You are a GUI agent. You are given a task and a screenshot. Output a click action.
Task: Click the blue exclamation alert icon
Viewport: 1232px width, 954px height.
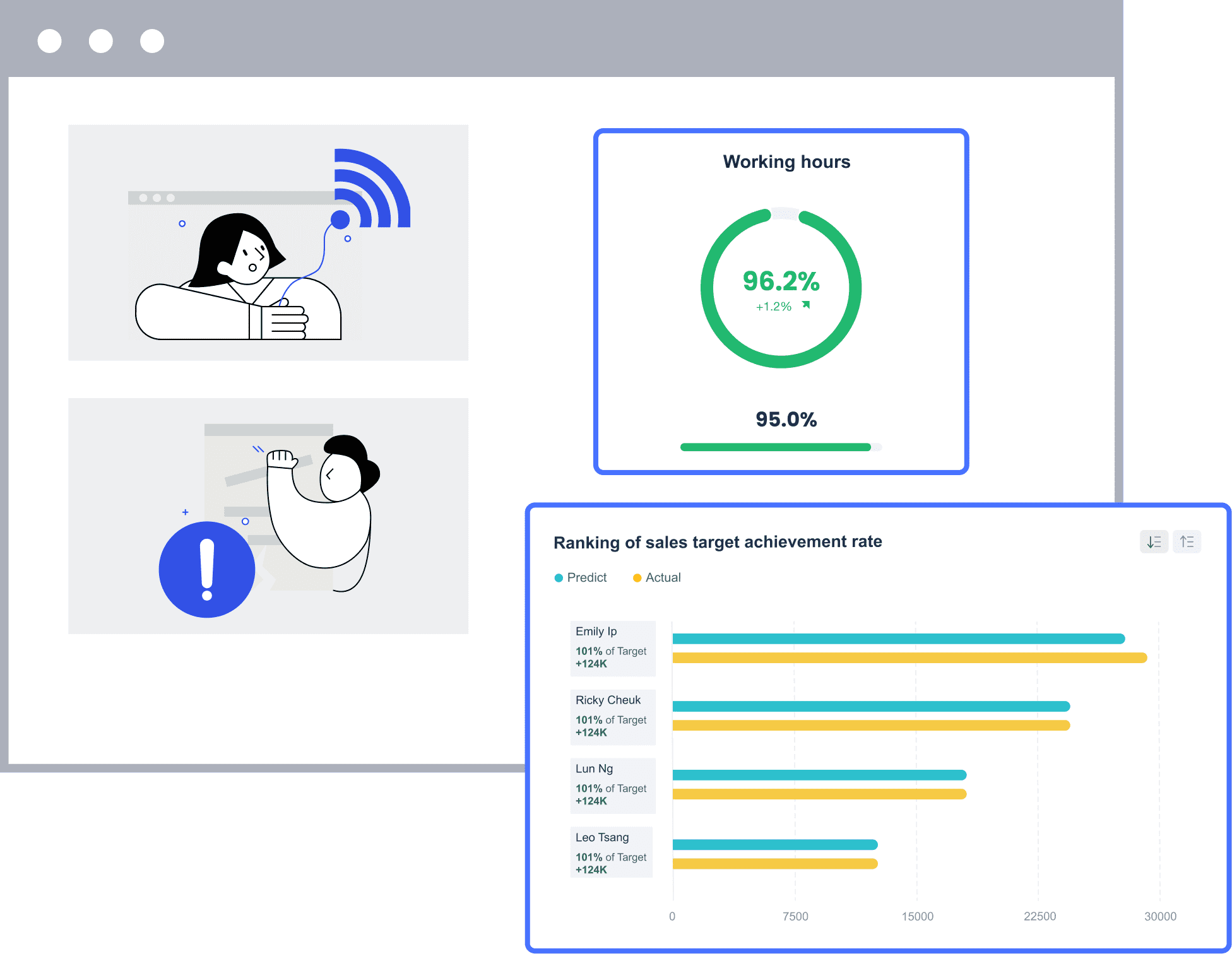207,569
